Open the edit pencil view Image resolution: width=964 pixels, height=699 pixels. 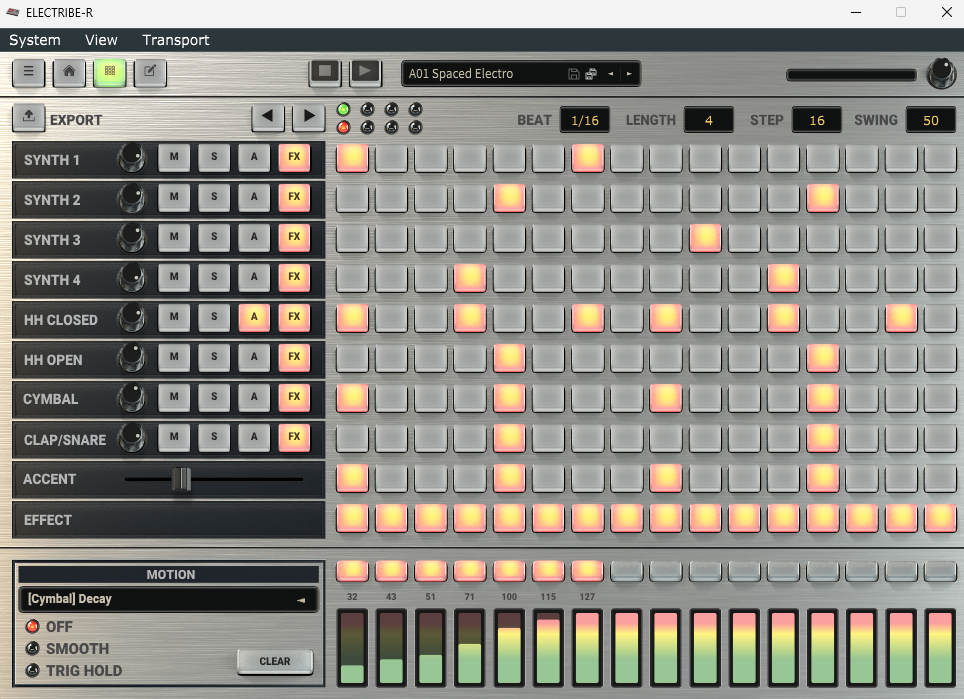tap(150, 73)
